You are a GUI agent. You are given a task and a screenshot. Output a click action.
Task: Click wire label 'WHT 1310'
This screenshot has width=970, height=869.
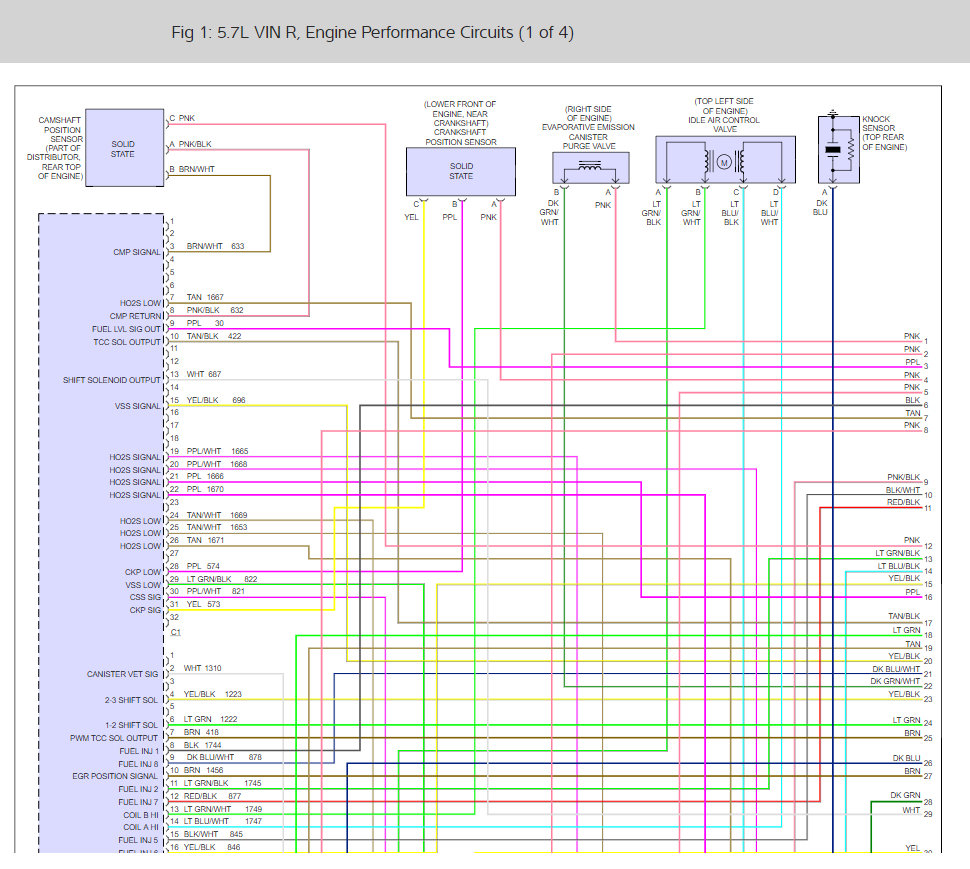pos(202,669)
